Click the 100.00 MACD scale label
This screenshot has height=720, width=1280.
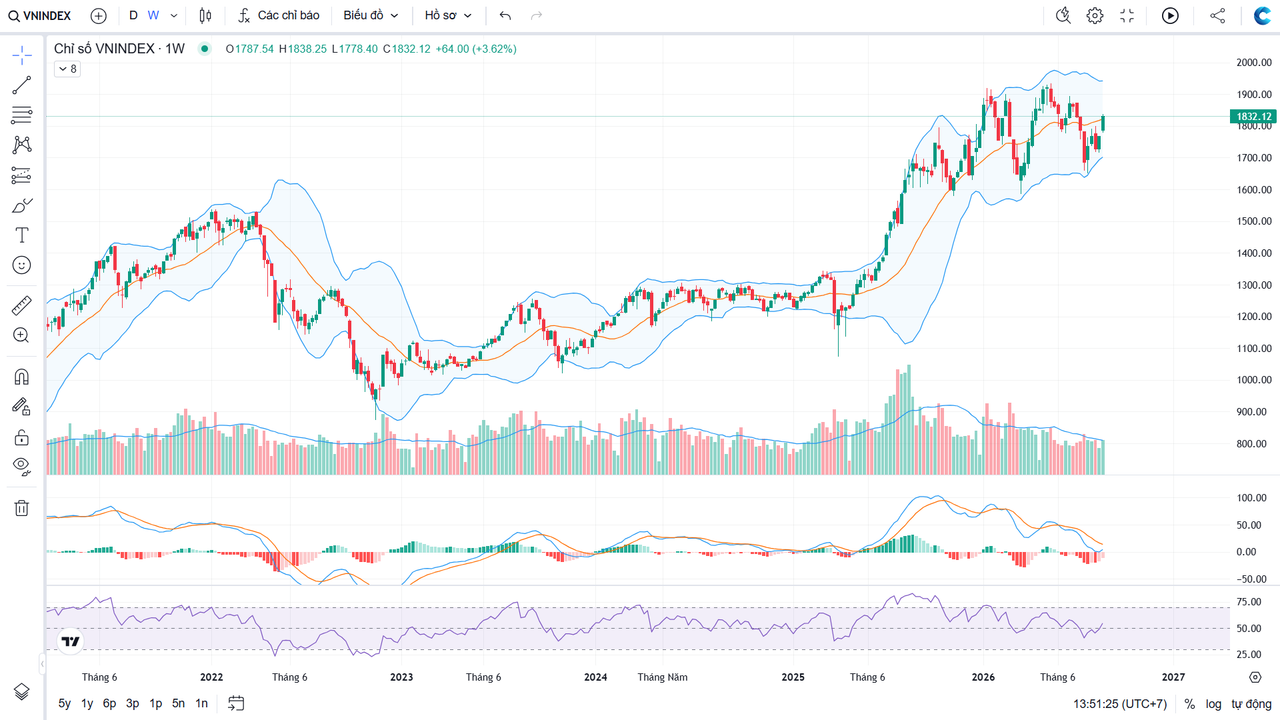pyautogui.click(x=1251, y=498)
